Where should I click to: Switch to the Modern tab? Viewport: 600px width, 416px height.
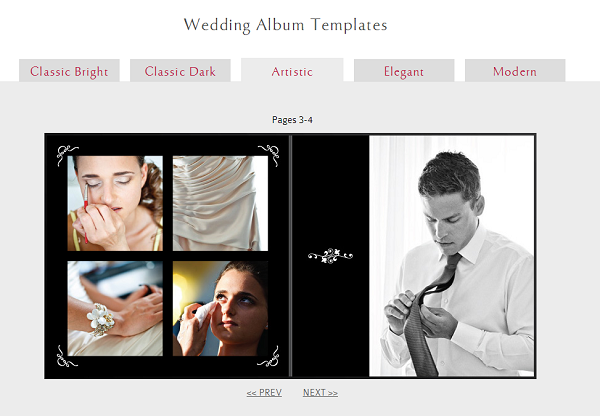click(515, 70)
